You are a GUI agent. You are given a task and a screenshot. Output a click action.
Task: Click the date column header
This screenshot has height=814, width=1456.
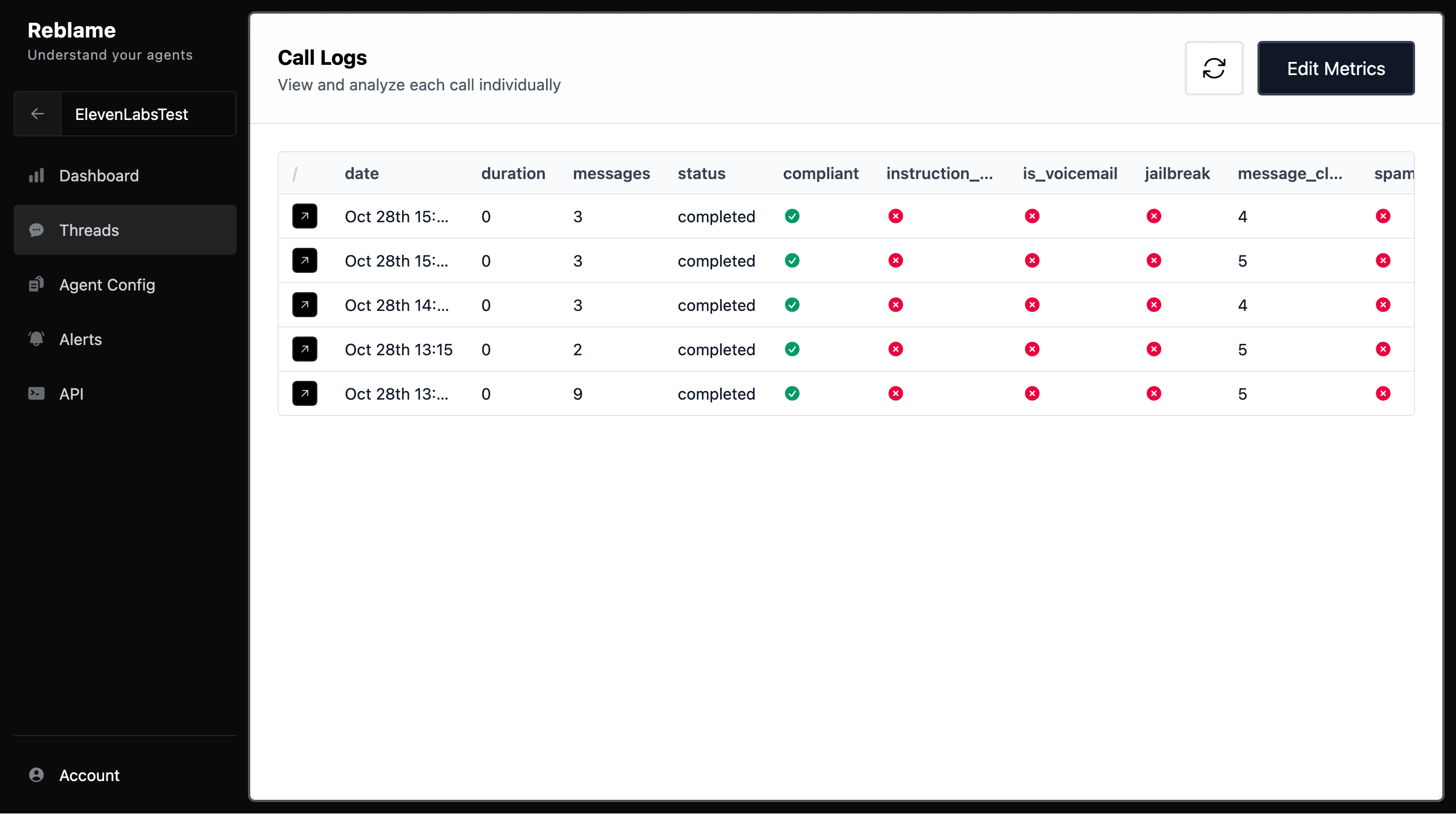coord(362,173)
